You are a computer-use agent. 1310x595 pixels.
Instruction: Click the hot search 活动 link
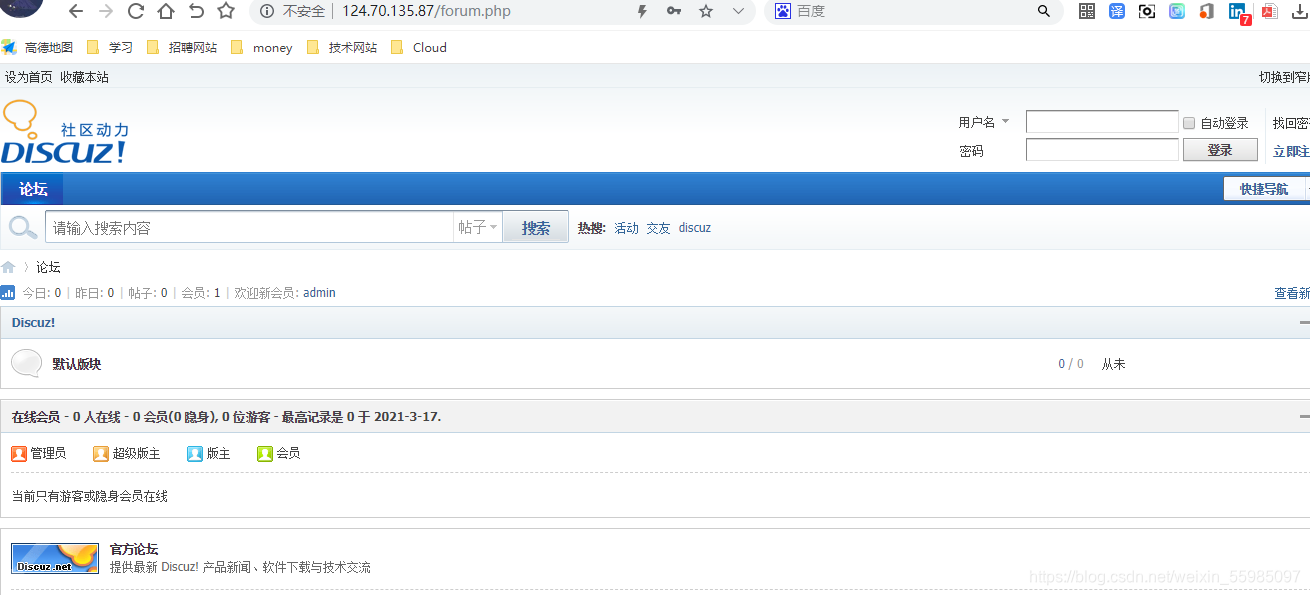(x=626, y=228)
